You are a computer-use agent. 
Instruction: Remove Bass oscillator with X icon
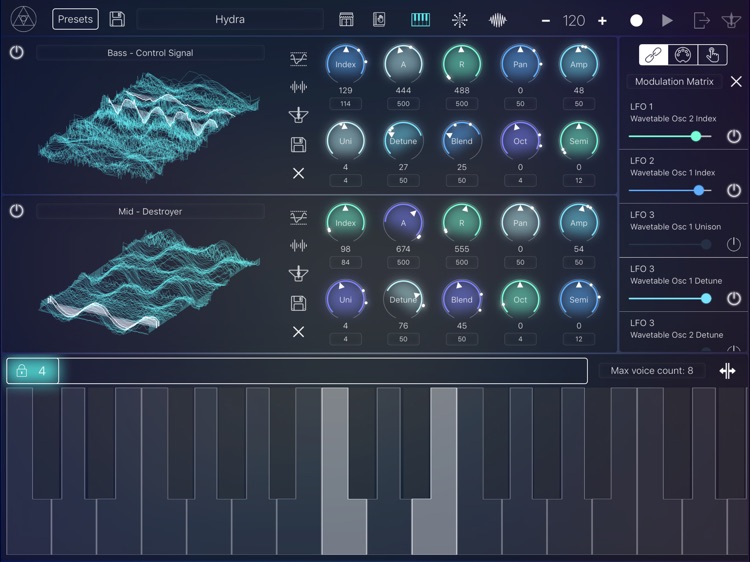point(298,173)
